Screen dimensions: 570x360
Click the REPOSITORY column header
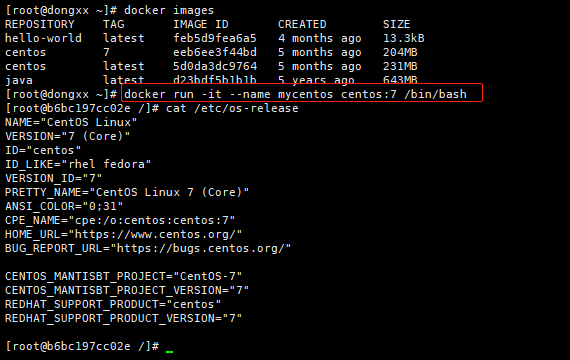pyautogui.click(x=40, y=24)
